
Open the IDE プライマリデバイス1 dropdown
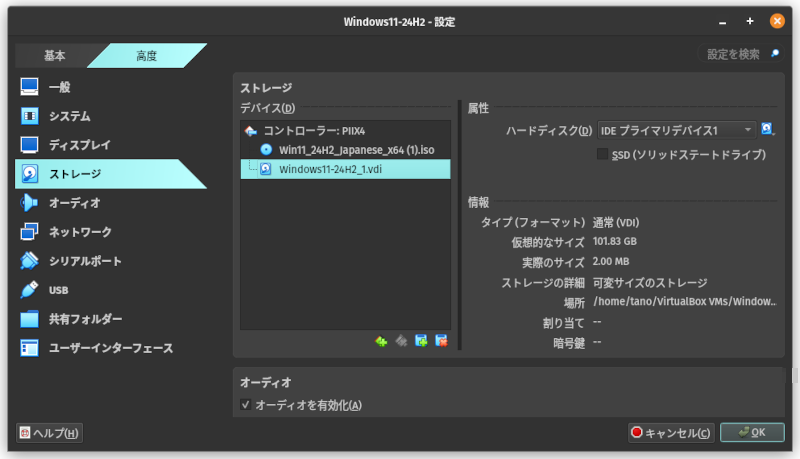[676, 130]
